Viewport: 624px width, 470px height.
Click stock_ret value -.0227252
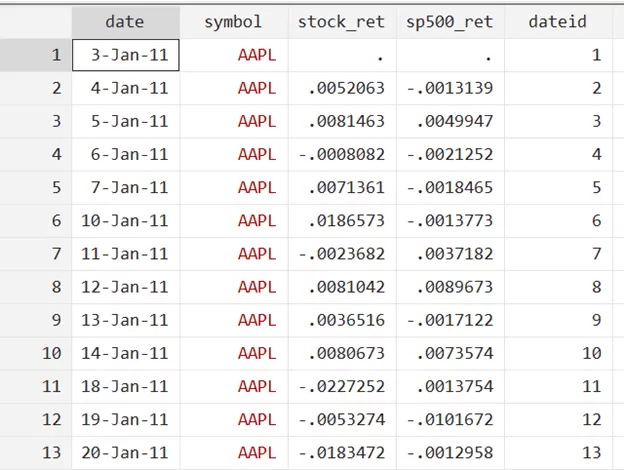pos(342,386)
